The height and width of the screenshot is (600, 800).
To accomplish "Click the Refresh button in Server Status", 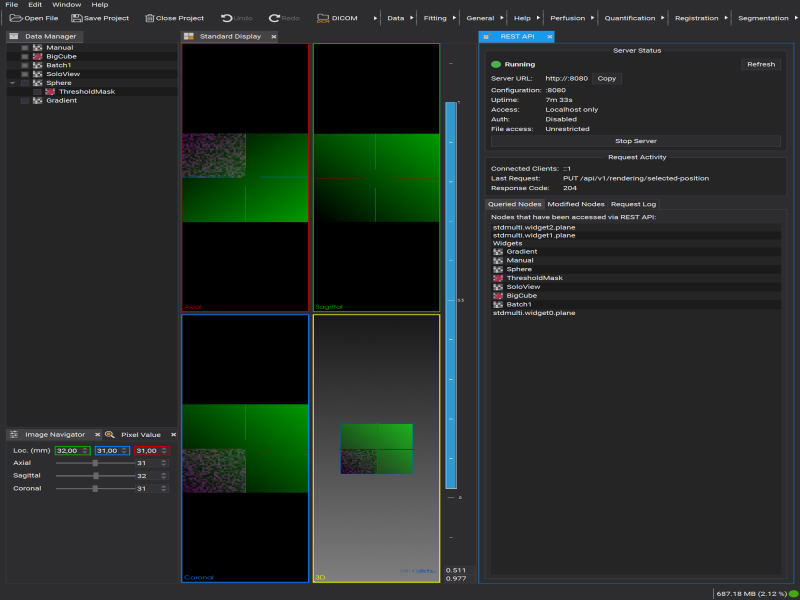I will pos(761,64).
